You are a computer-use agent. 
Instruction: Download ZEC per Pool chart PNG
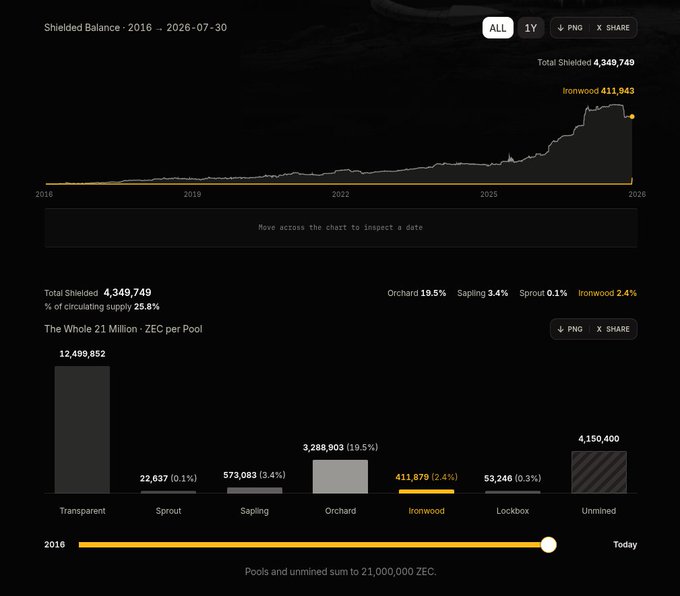tap(570, 329)
